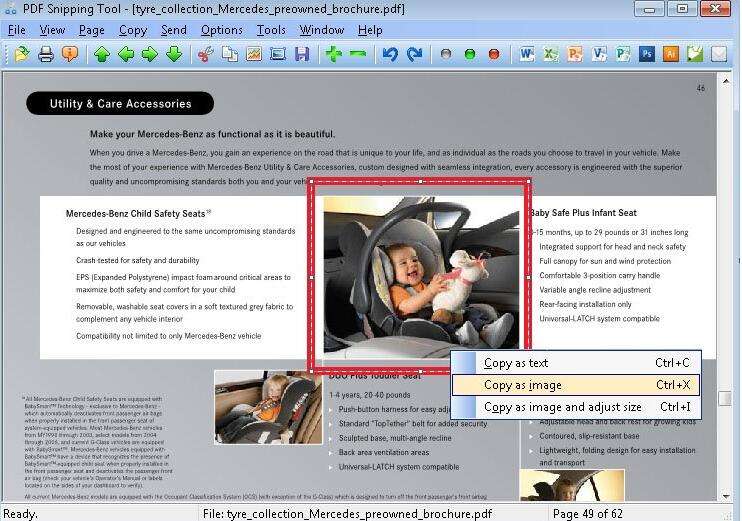Click the green left arrow icon
The height and width of the screenshot is (521, 742).
click(x=126, y=54)
